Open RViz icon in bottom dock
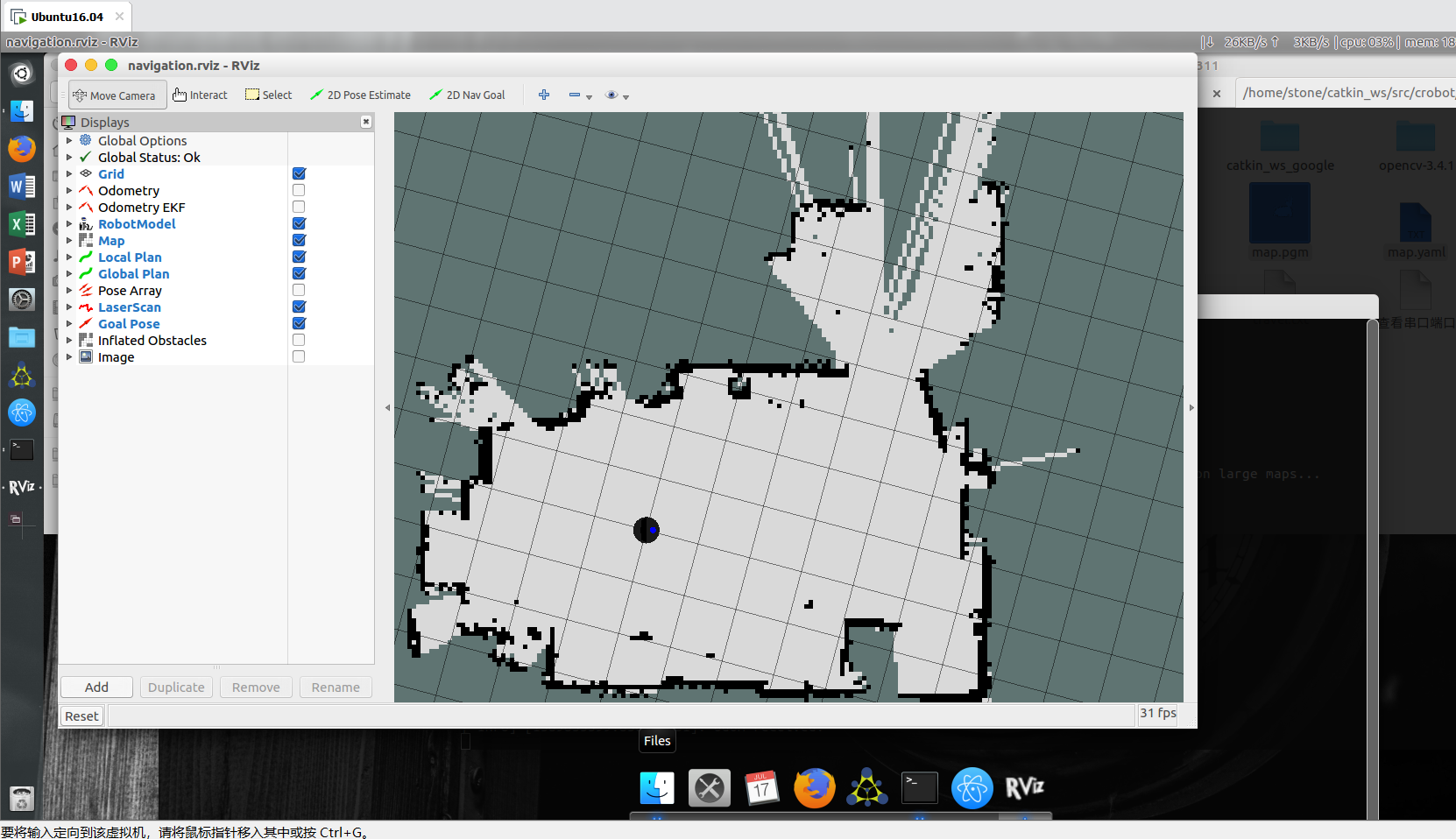Image resolution: width=1456 pixels, height=839 pixels. 1025,787
